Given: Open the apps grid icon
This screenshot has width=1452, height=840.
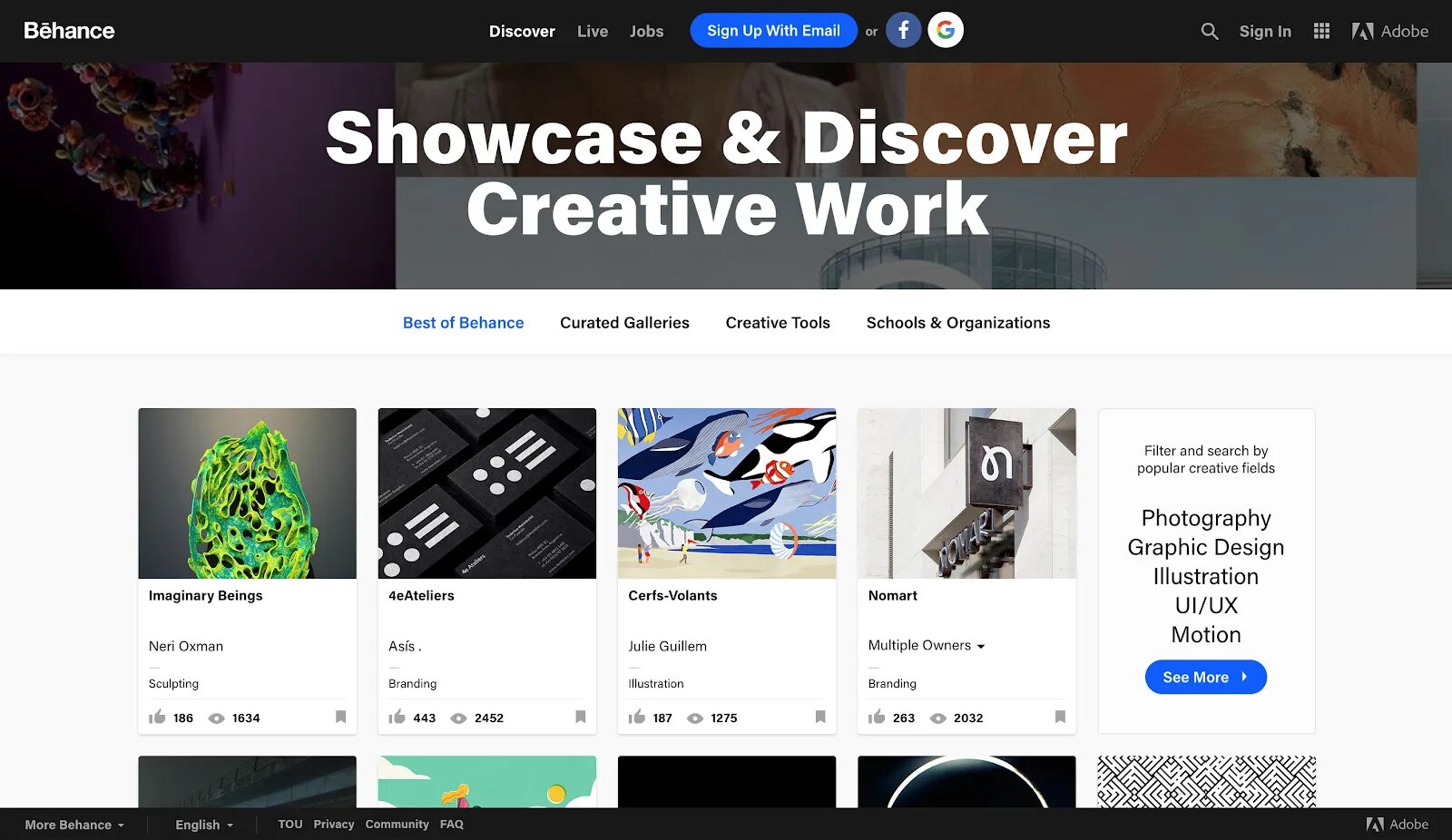Looking at the screenshot, I should [1321, 32].
